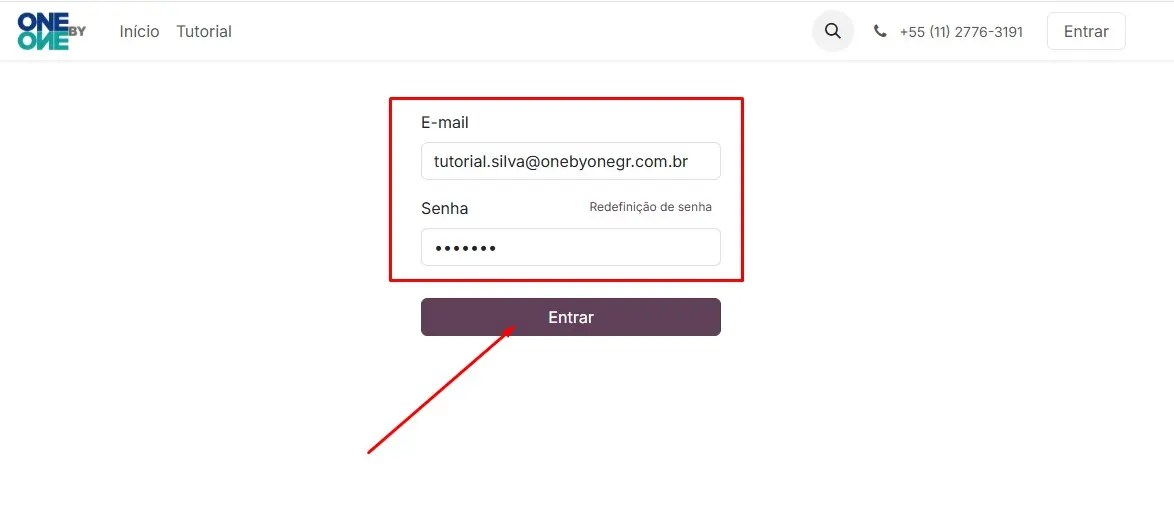Open the Tutorial menu item
The image size is (1174, 525).
click(x=204, y=31)
